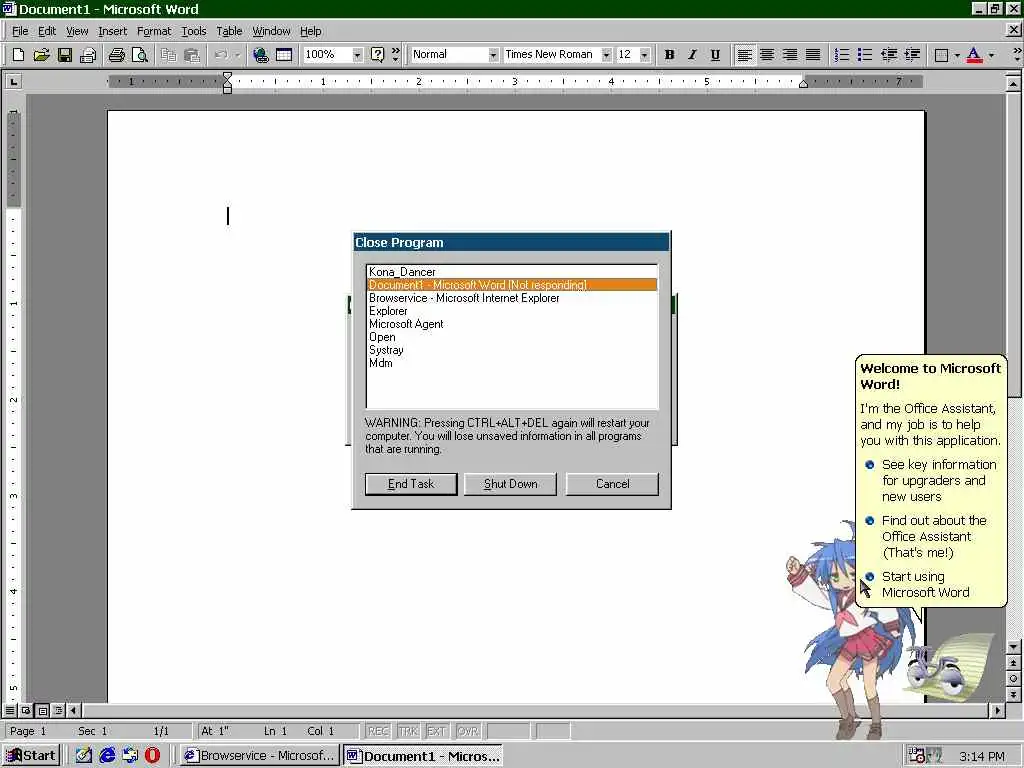Toggle Italic formatting
The width and height of the screenshot is (1024, 768).
[692, 55]
